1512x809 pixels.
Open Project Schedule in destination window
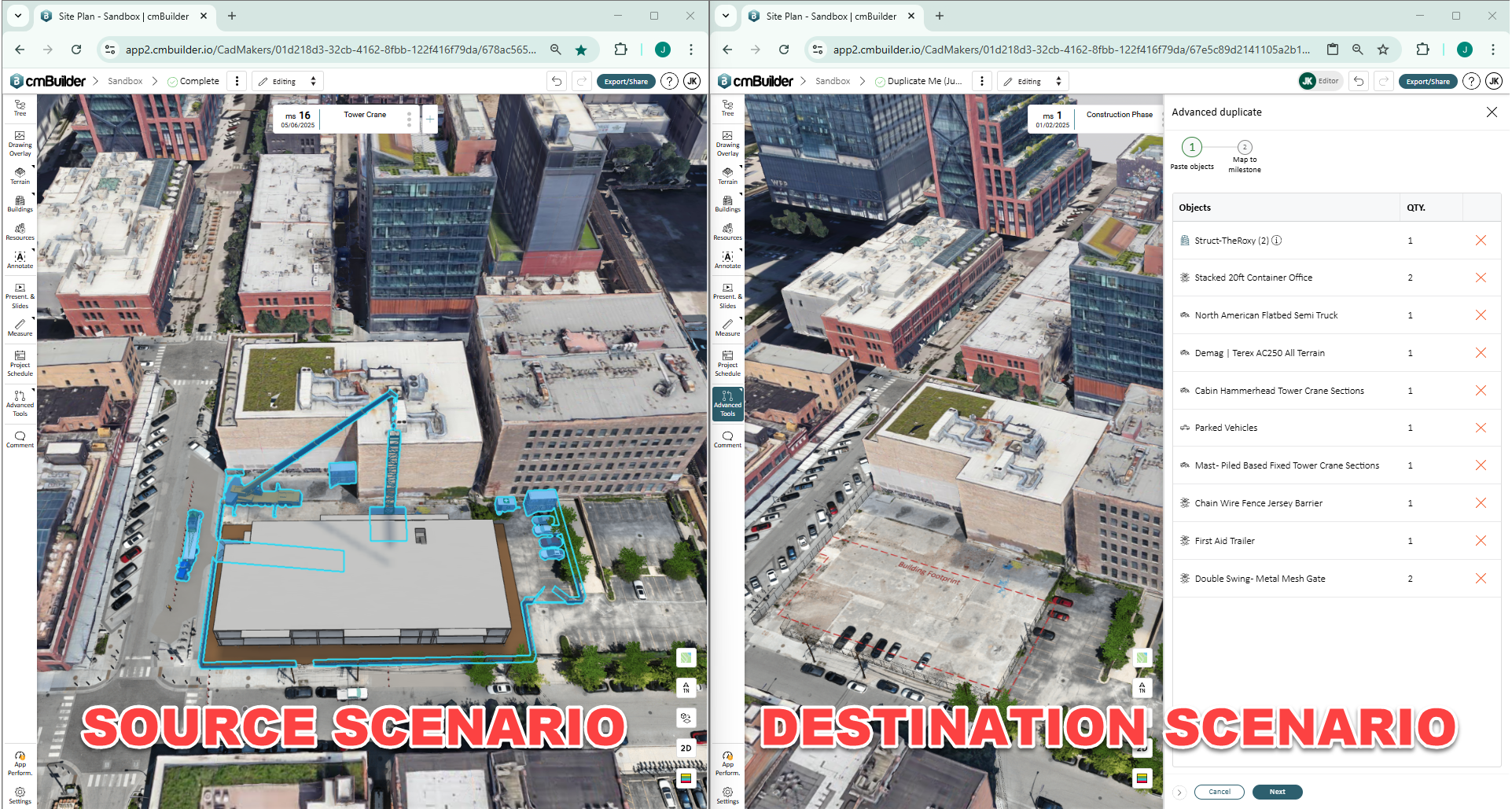tap(727, 363)
